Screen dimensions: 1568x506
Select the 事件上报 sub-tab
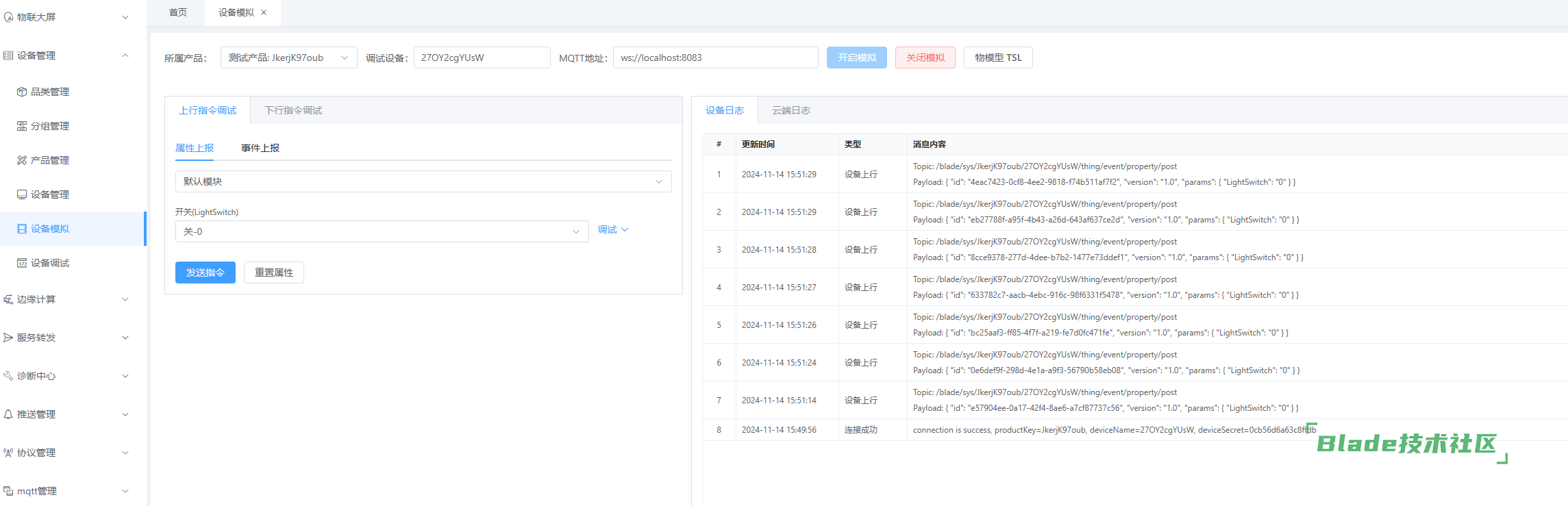[260, 148]
